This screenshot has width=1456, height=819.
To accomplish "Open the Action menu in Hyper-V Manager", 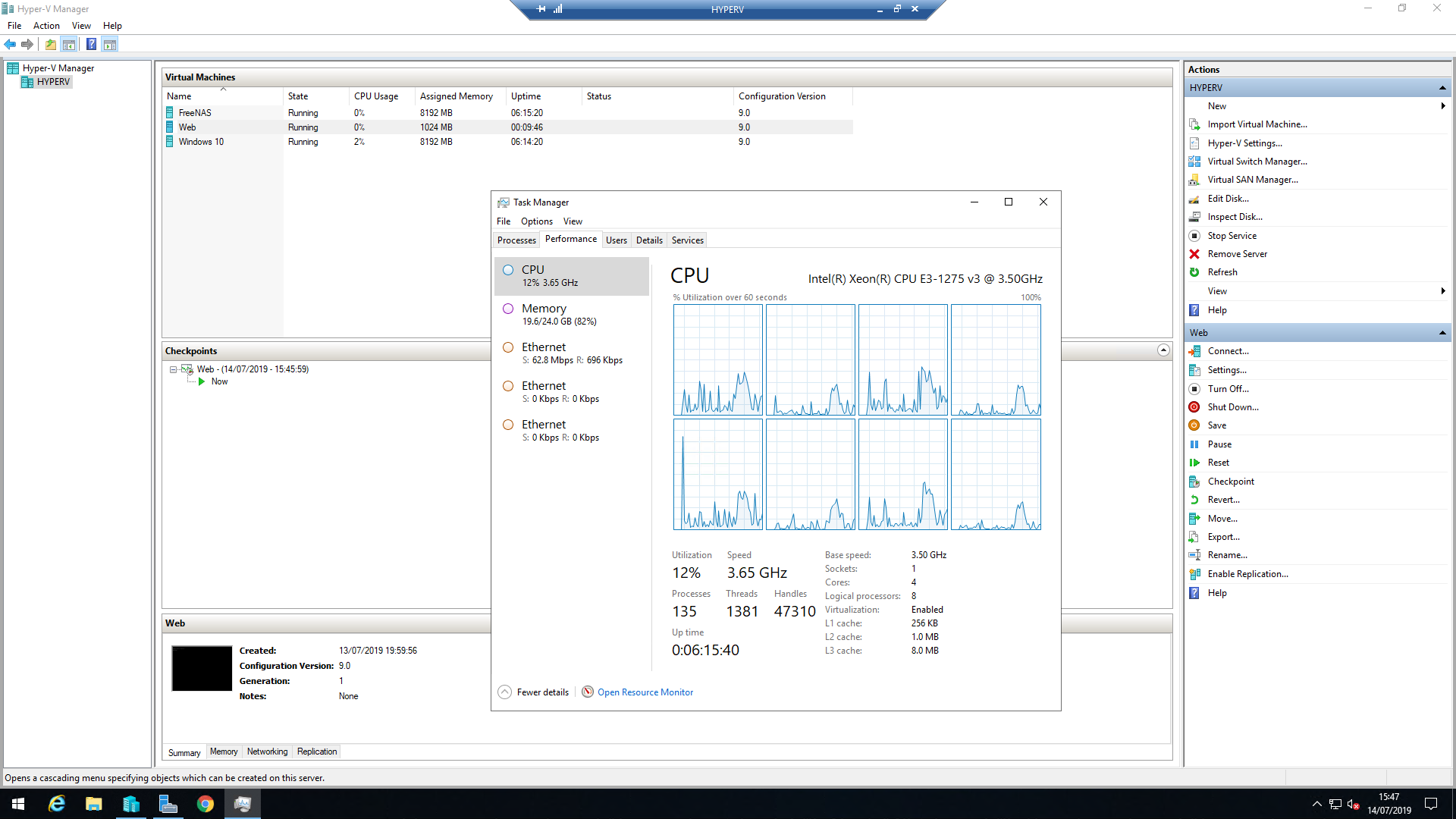I will click(46, 26).
